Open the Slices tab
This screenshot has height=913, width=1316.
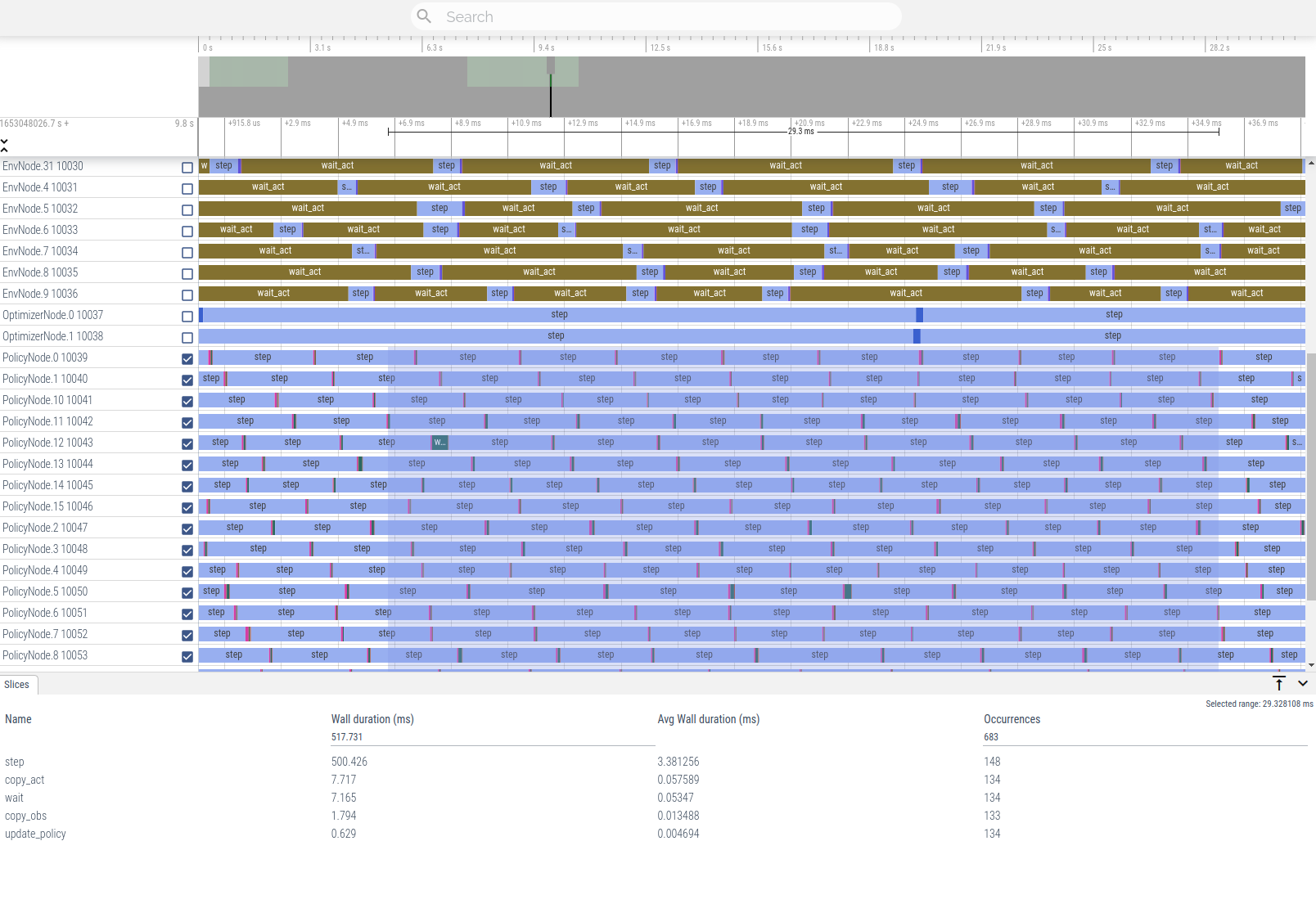[16, 685]
